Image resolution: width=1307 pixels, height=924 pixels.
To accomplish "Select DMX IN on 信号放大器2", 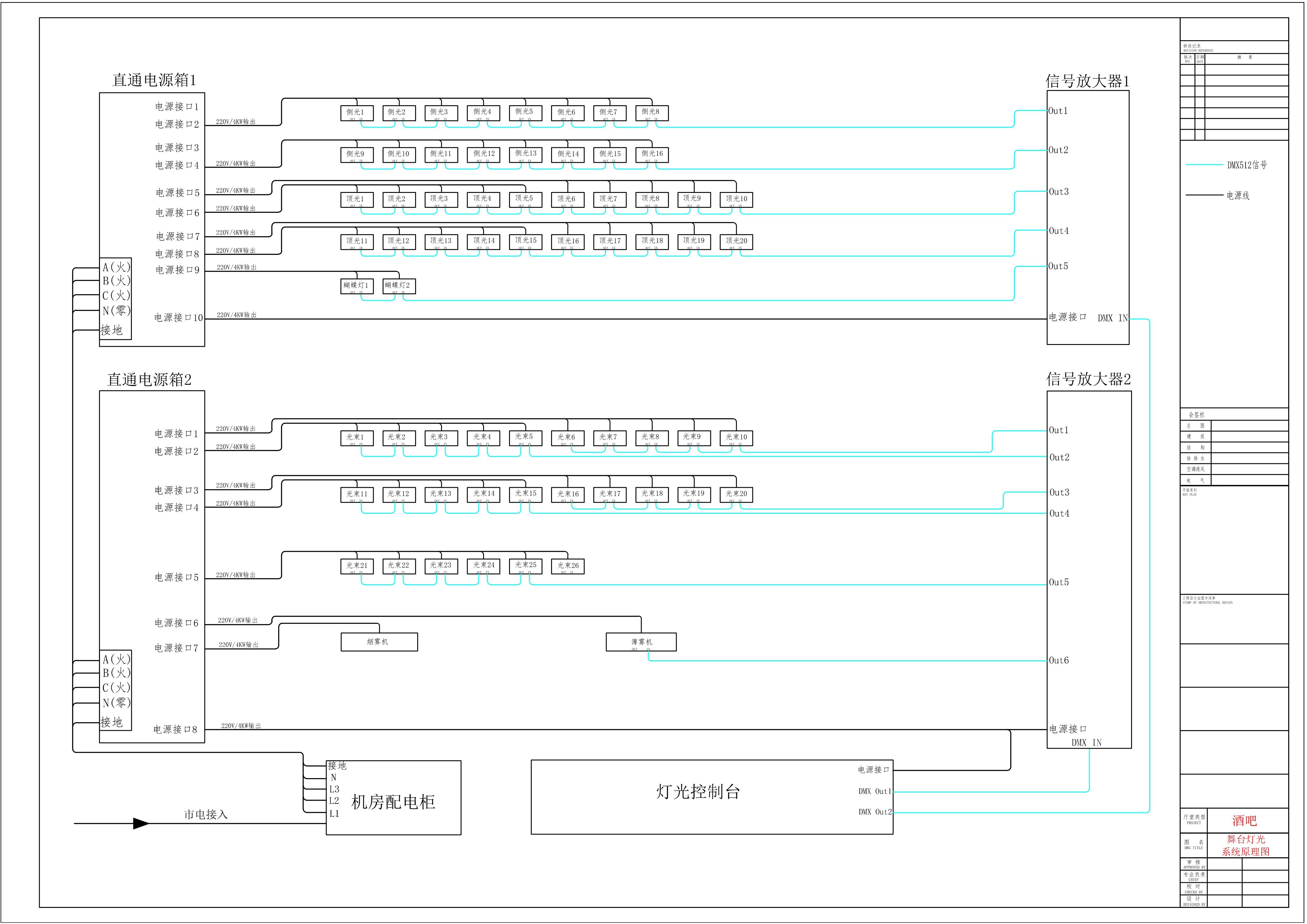I will pos(1087,743).
